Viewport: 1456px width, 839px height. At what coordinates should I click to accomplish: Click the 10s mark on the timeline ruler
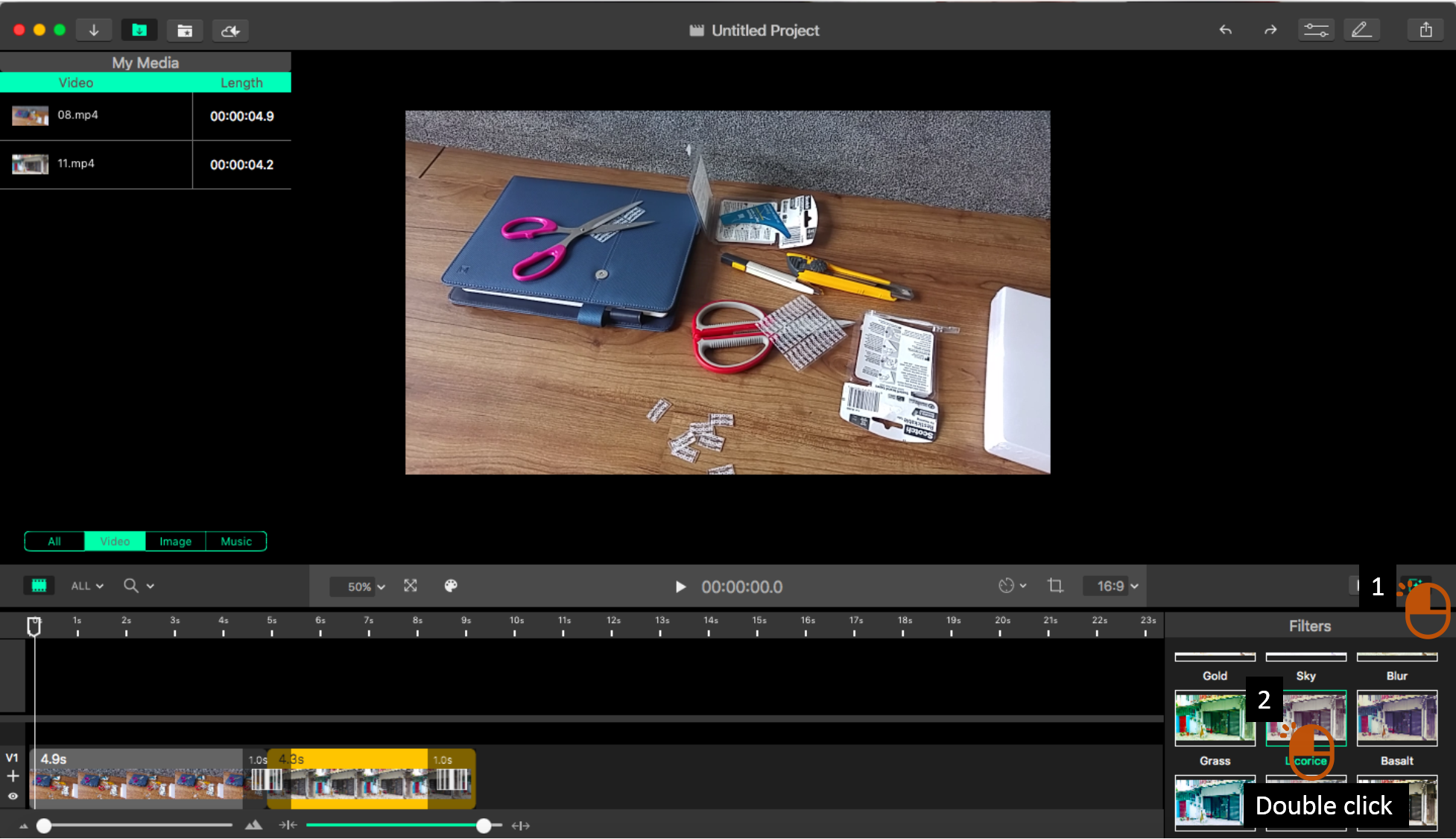(x=516, y=625)
